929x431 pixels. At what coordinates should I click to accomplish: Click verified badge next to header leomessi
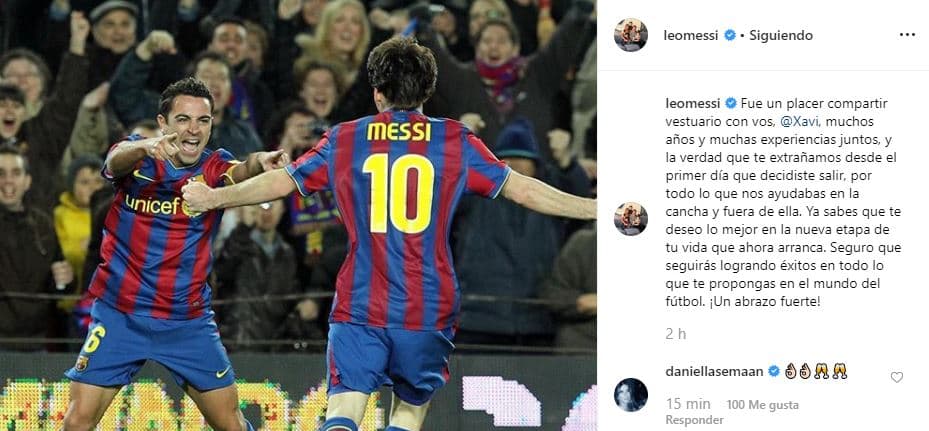click(730, 36)
